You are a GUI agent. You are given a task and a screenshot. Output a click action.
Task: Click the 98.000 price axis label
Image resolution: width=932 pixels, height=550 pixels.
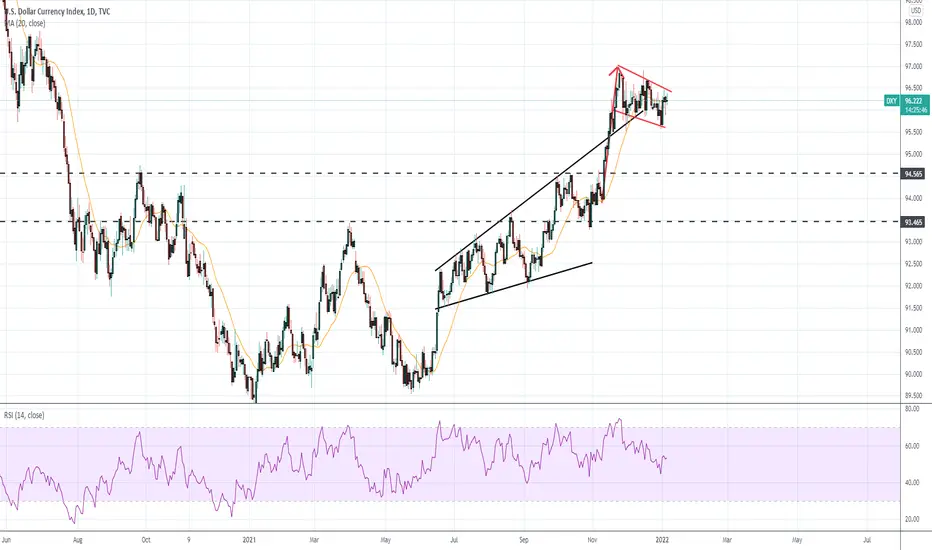(x=913, y=23)
